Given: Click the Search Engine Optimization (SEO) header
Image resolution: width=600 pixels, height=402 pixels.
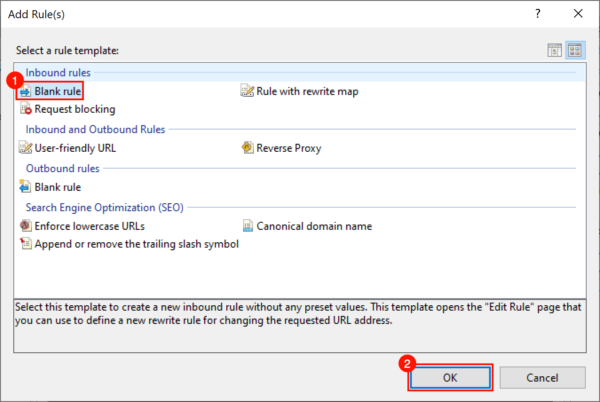Looking at the screenshot, I should 105,206.
